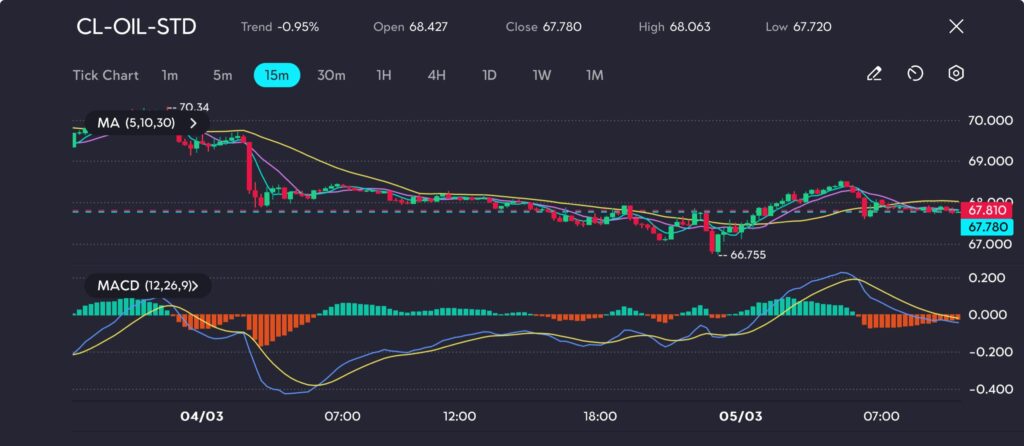This screenshot has height=446, width=1024.
Task: Select the 5m timeframe
Action: point(222,75)
